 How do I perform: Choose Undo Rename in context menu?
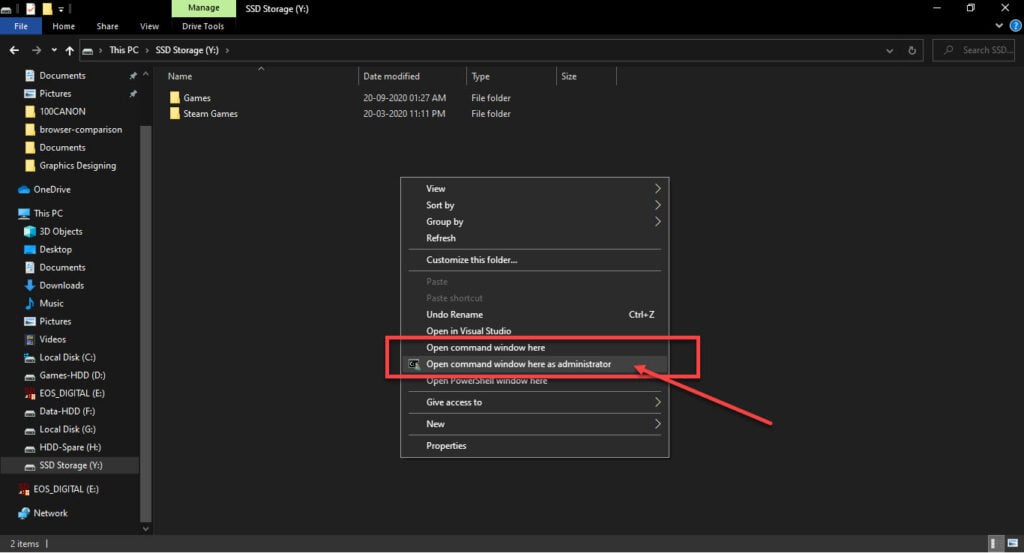pyautogui.click(x=534, y=315)
